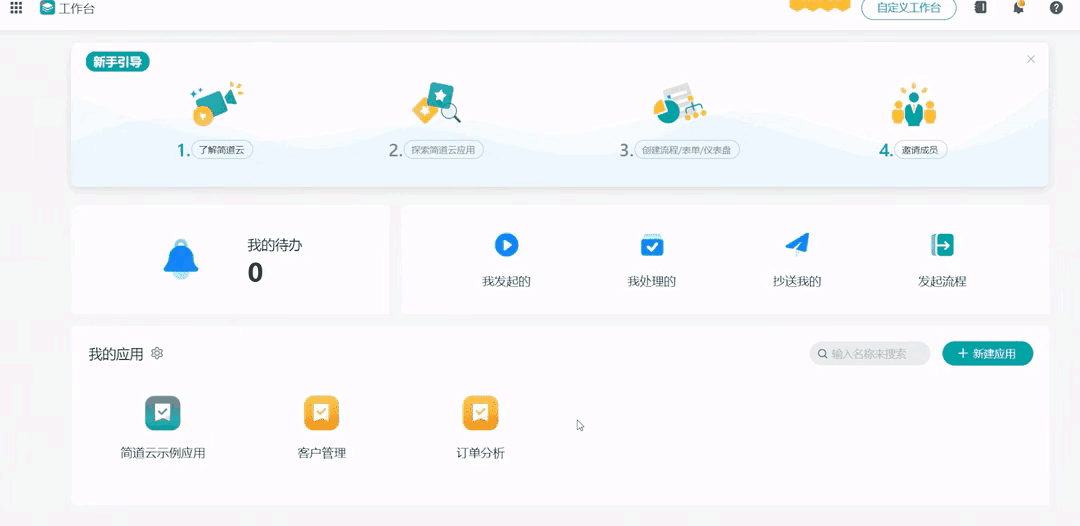The width and height of the screenshot is (1080, 526).
Task: Open 我处理的 checklist icon
Action: tap(652, 245)
